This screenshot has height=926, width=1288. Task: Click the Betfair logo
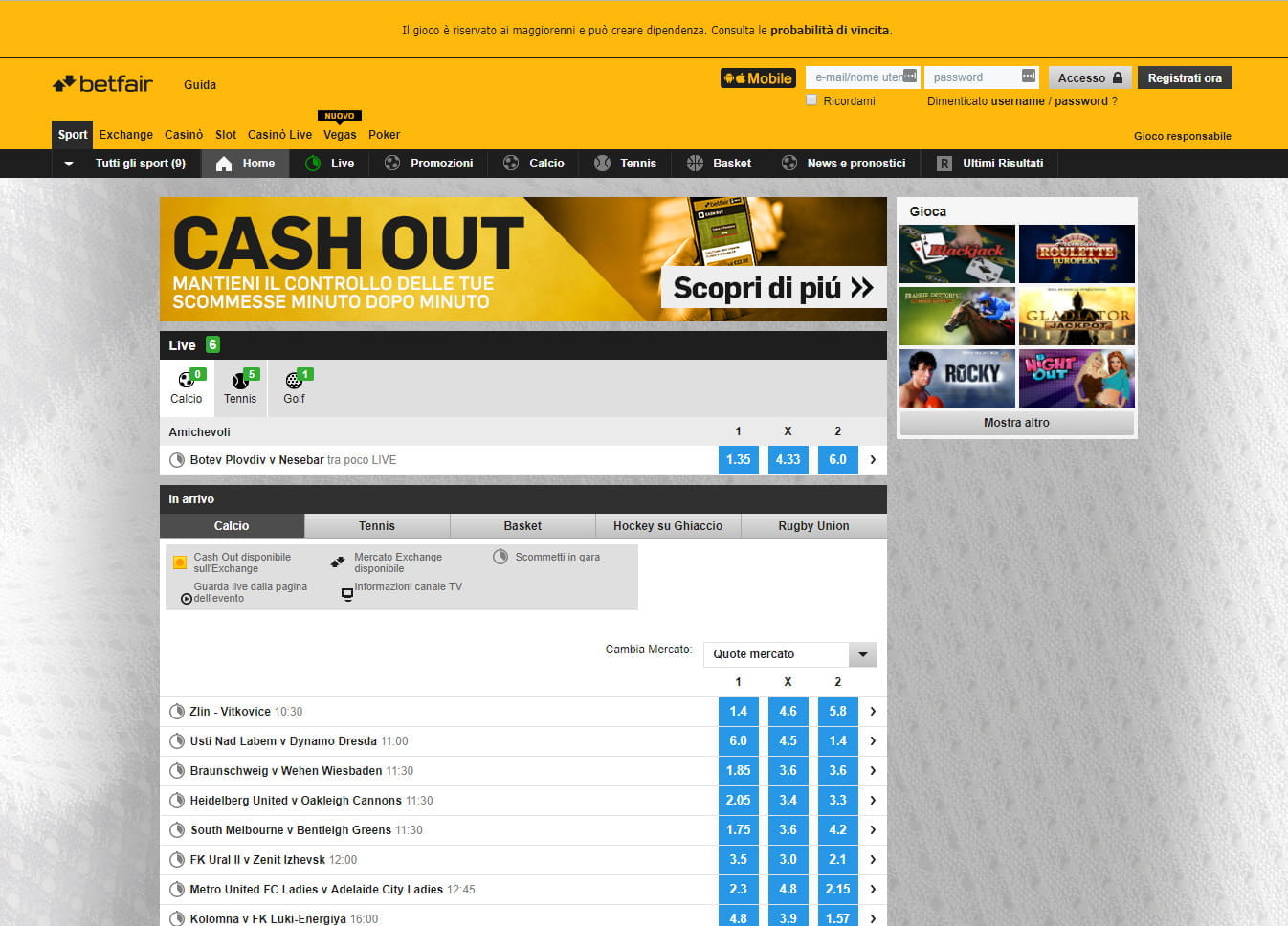coord(102,84)
